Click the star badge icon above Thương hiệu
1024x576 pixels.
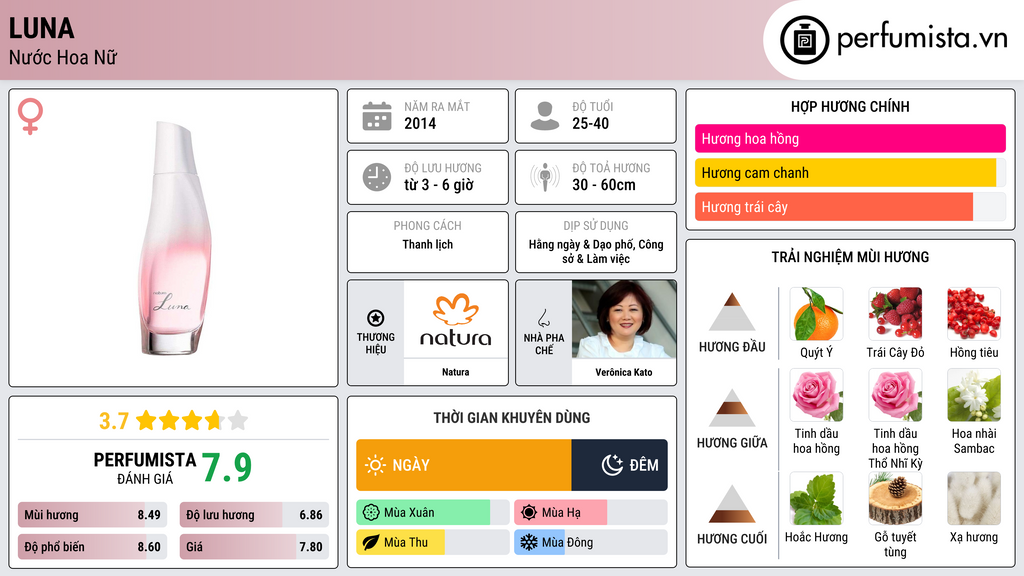376,318
